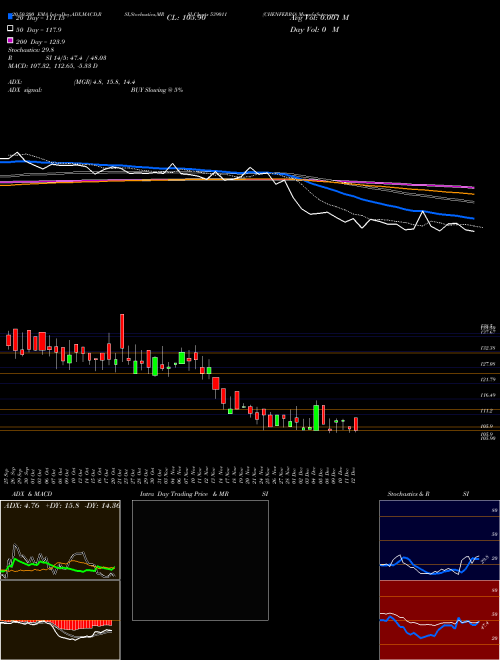Select the '50 Day - 117.9' label
Screen dimensions: 500x660
tap(38, 30)
